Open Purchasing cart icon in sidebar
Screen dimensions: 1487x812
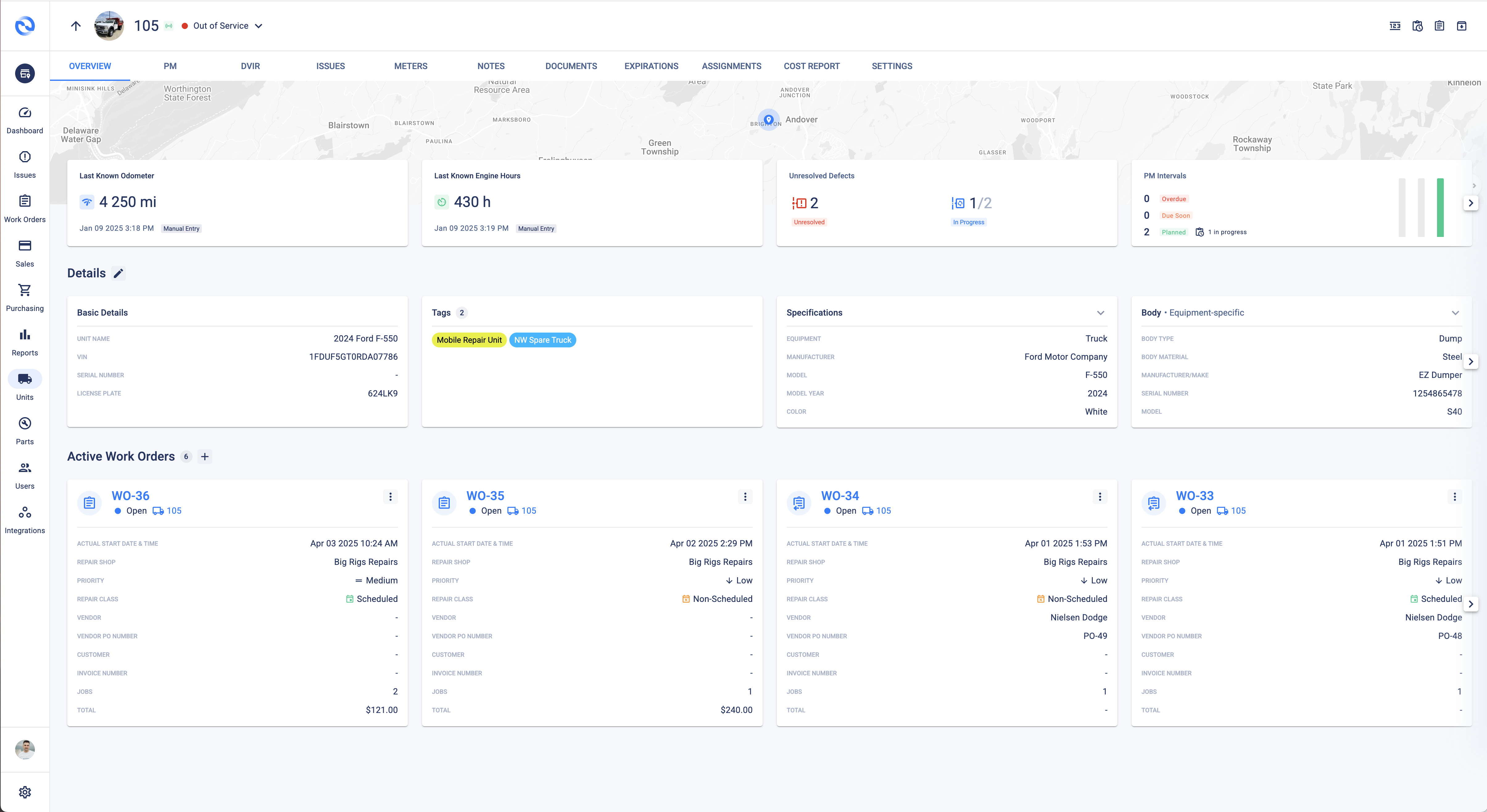pyautogui.click(x=24, y=290)
